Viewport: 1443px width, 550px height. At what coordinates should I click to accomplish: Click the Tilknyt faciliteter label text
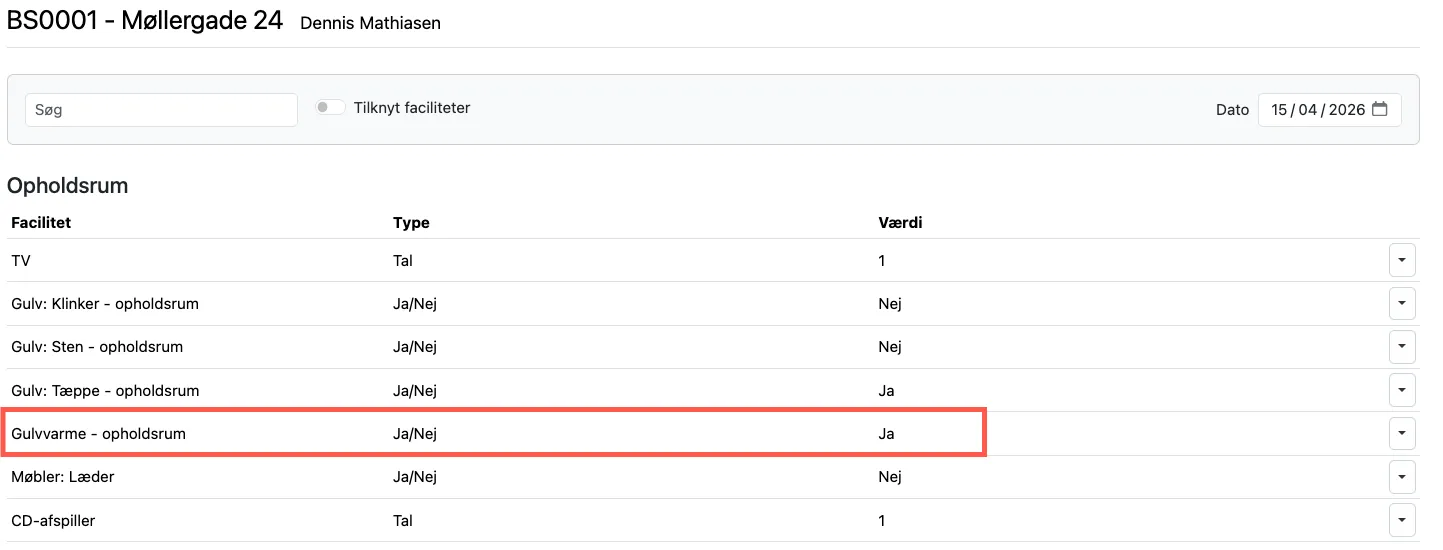(412, 108)
